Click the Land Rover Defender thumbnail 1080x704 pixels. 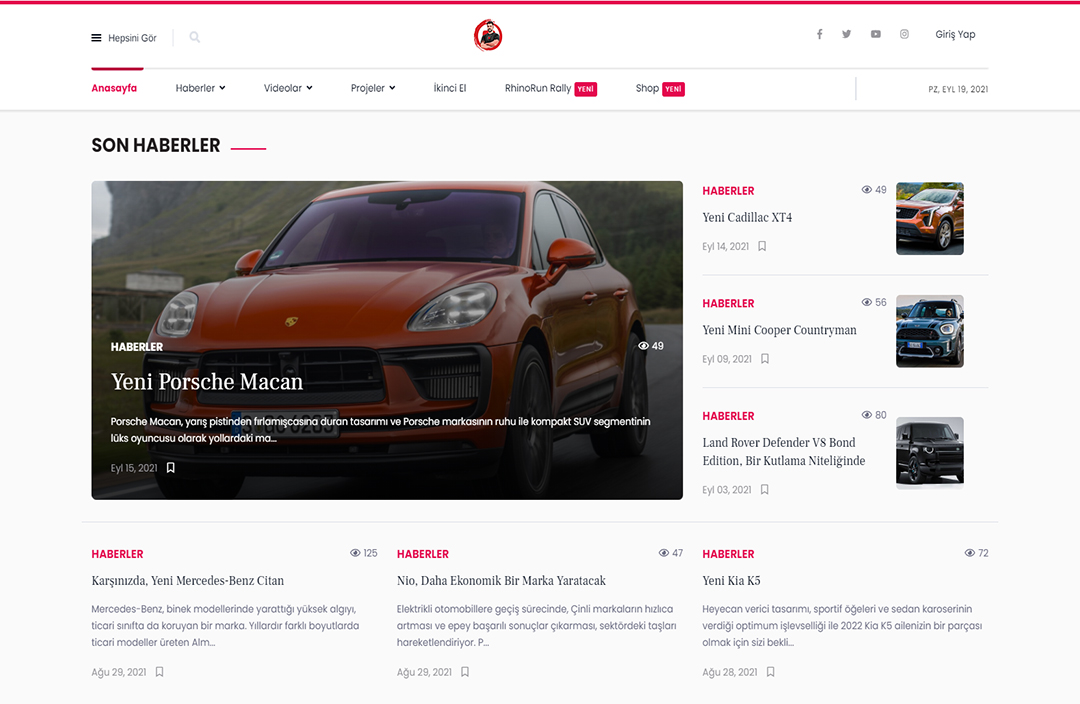click(930, 453)
